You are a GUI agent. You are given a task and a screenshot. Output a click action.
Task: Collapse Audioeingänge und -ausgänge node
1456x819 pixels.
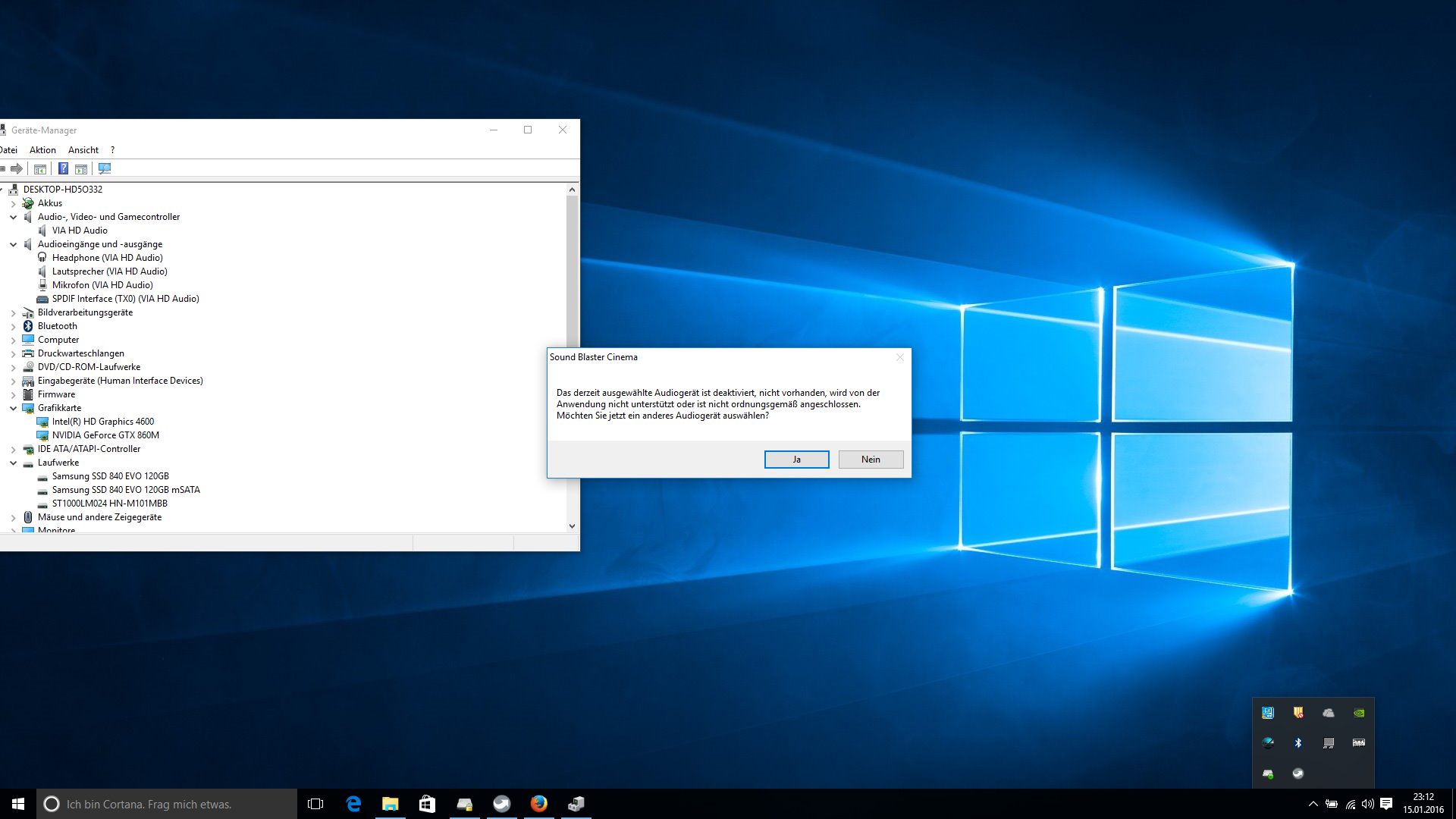click(x=13, y=244)
